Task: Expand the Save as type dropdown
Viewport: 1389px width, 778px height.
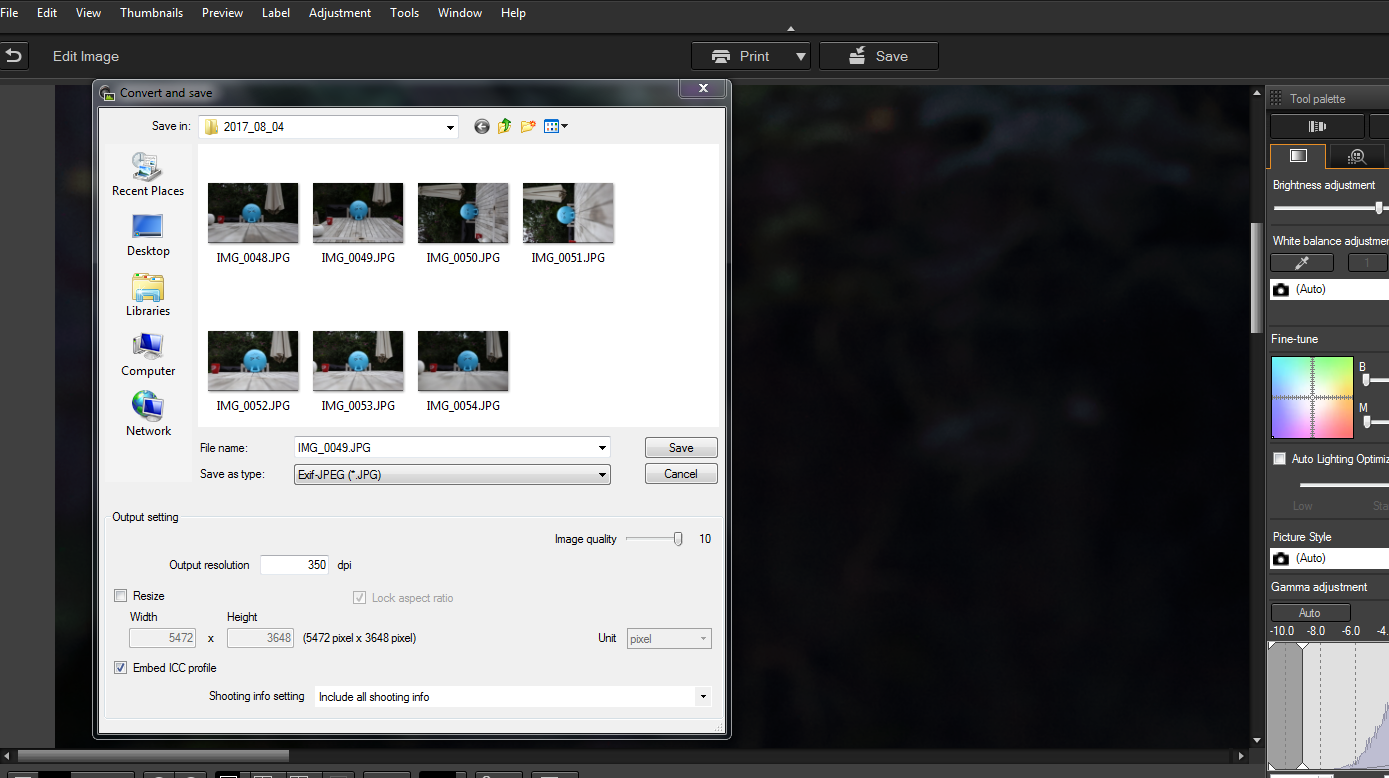Action: 602,475
